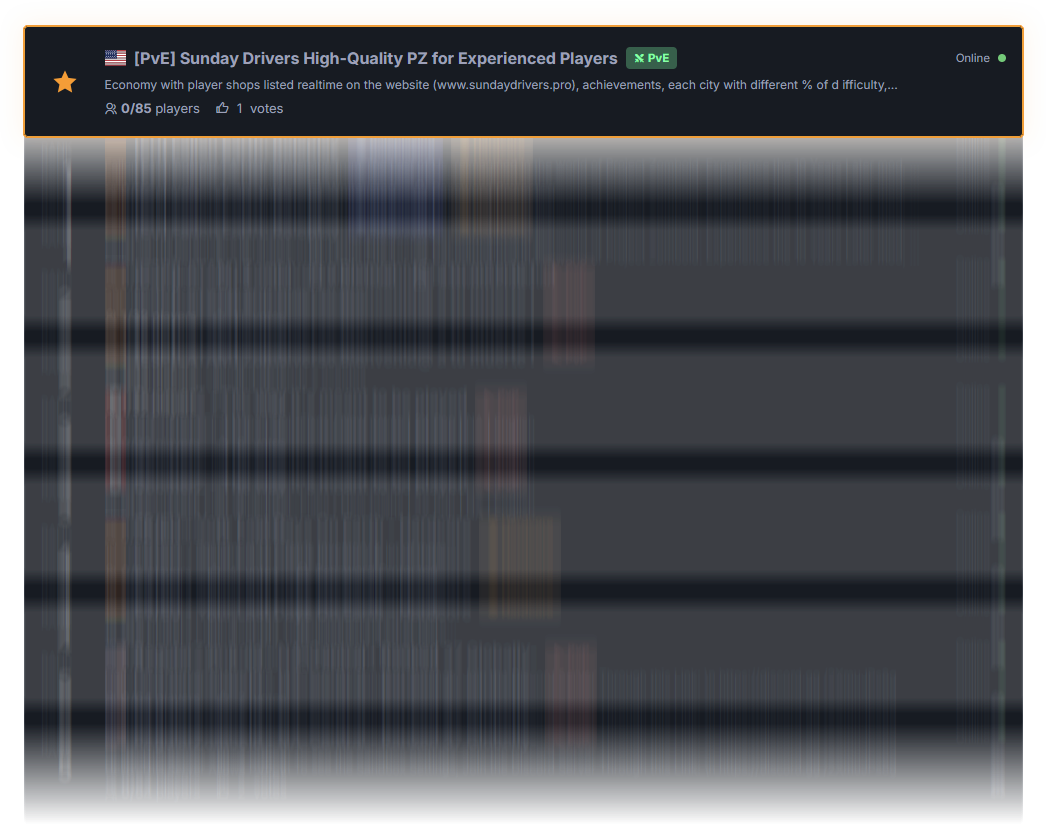Viewport: 1046px width, 840px height.
Task: Click the "players" word beside 0/85
Action: coord(177,108)
